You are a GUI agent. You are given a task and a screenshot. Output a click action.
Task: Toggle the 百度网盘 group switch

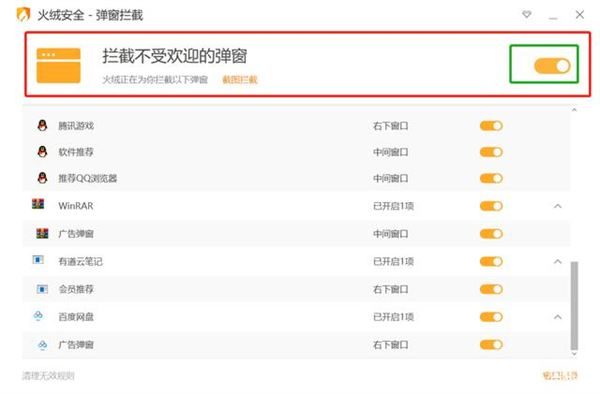click(x=491, y=317)
